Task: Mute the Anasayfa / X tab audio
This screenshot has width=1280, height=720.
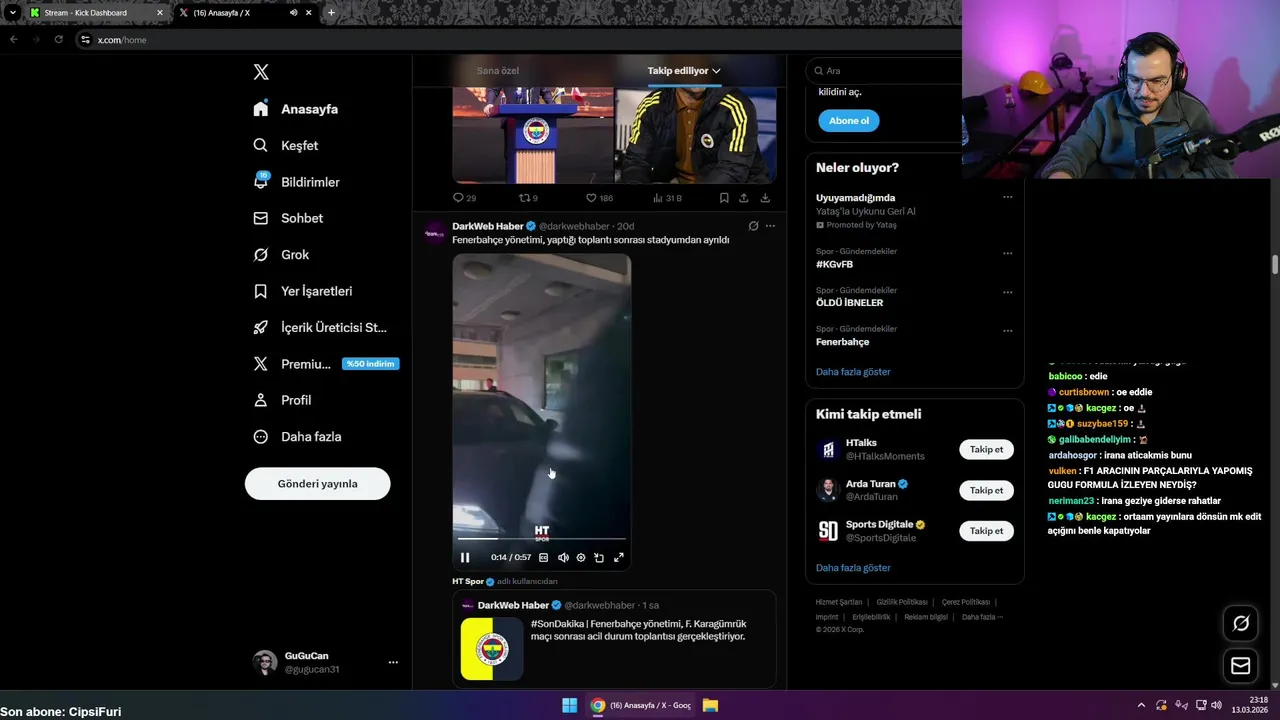Action: click(x=293, y=13)
